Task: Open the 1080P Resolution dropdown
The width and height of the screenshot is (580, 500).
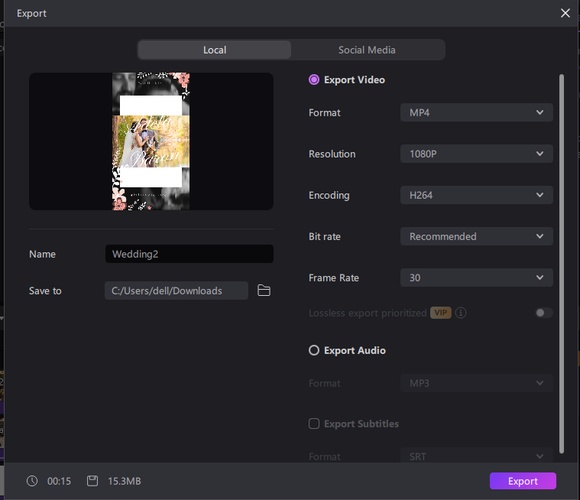Action: point(476,154)
